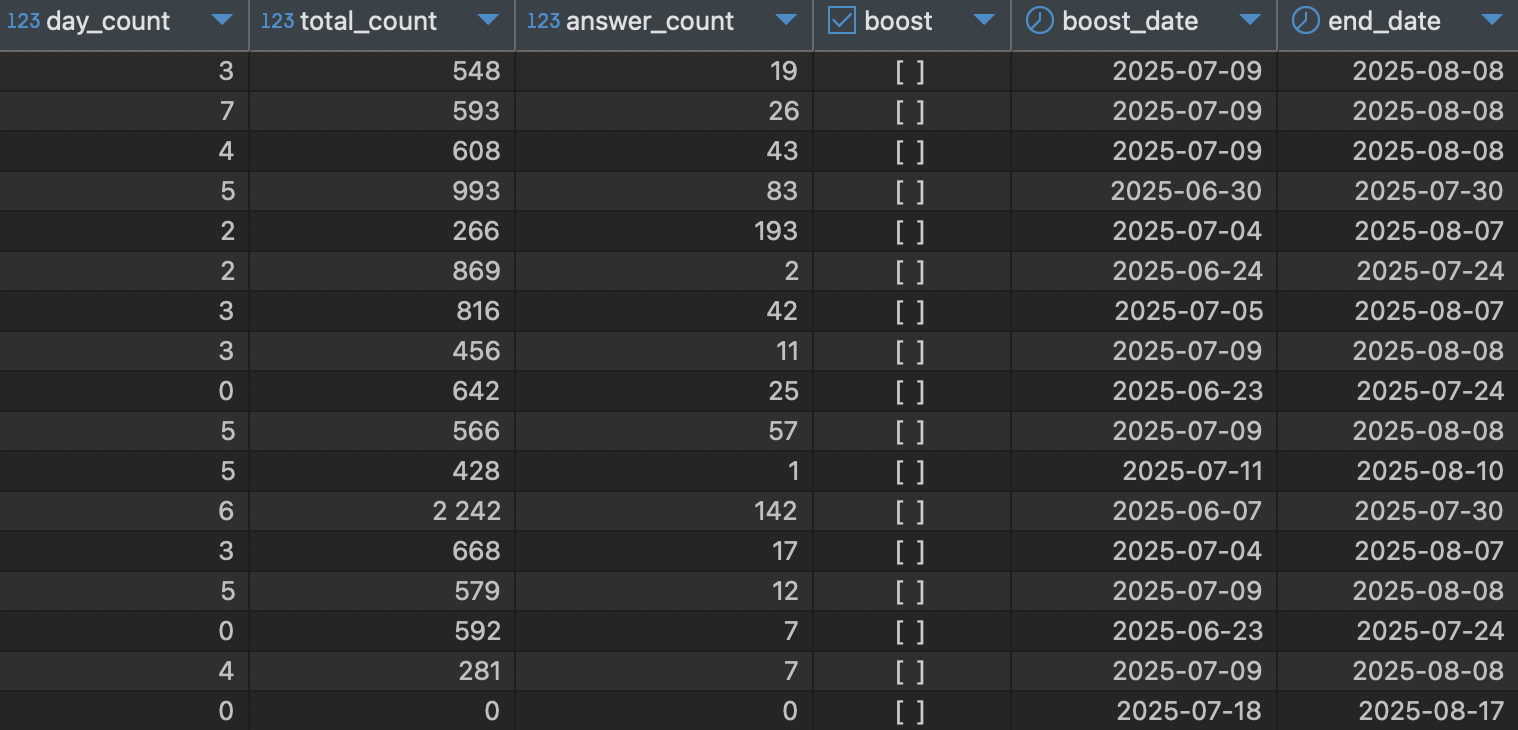1518x730 pixels.
Task: Select the day_count header label text
Action: (x=108, y=21)
